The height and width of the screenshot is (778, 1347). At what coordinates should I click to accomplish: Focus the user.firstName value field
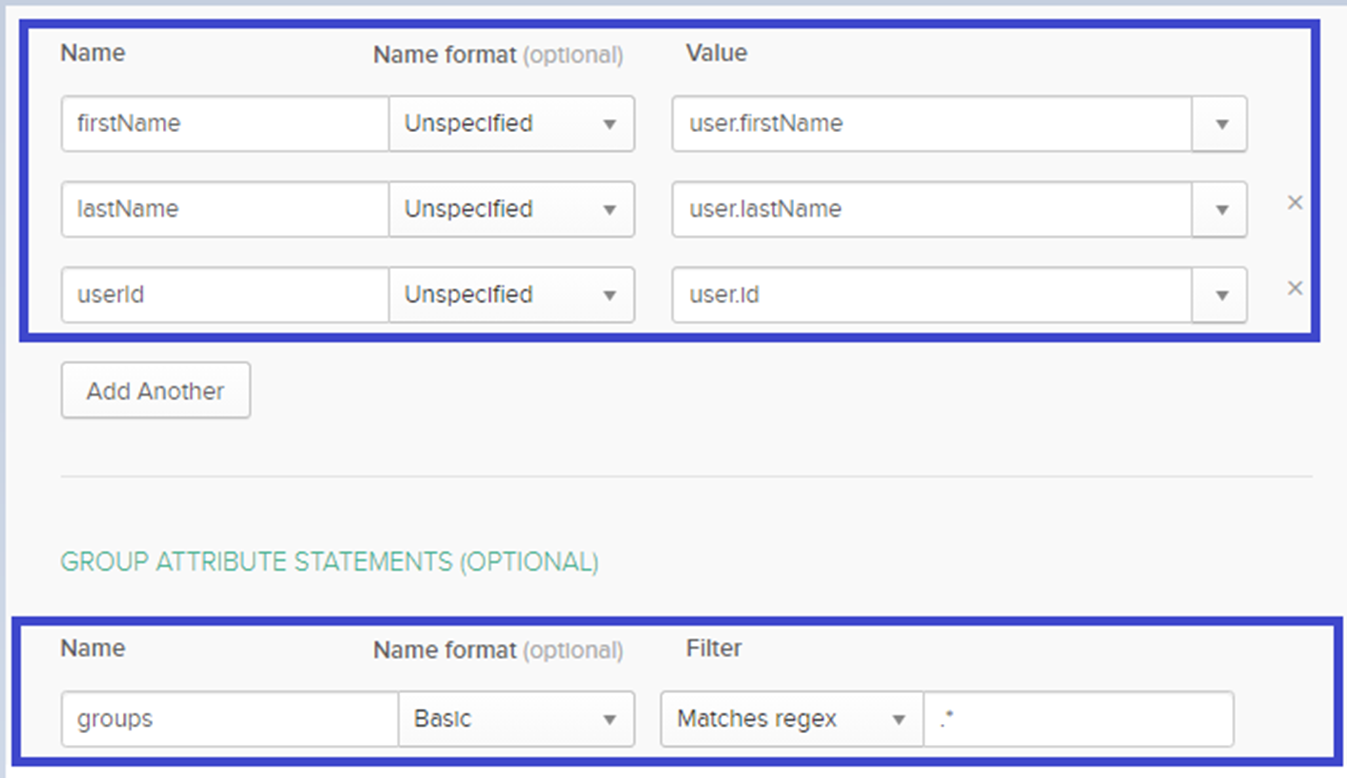click(x=932, y=124)
